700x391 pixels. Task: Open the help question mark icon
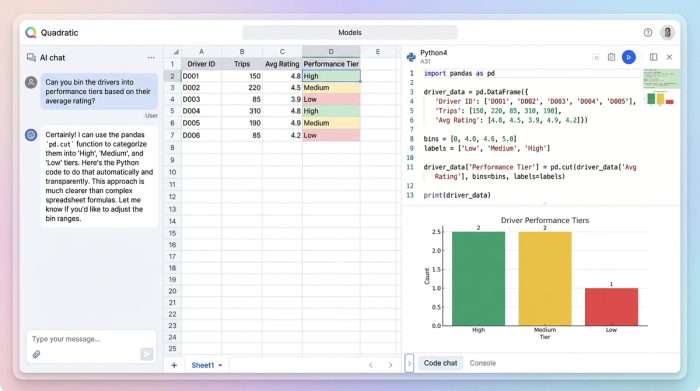(648, 33)
